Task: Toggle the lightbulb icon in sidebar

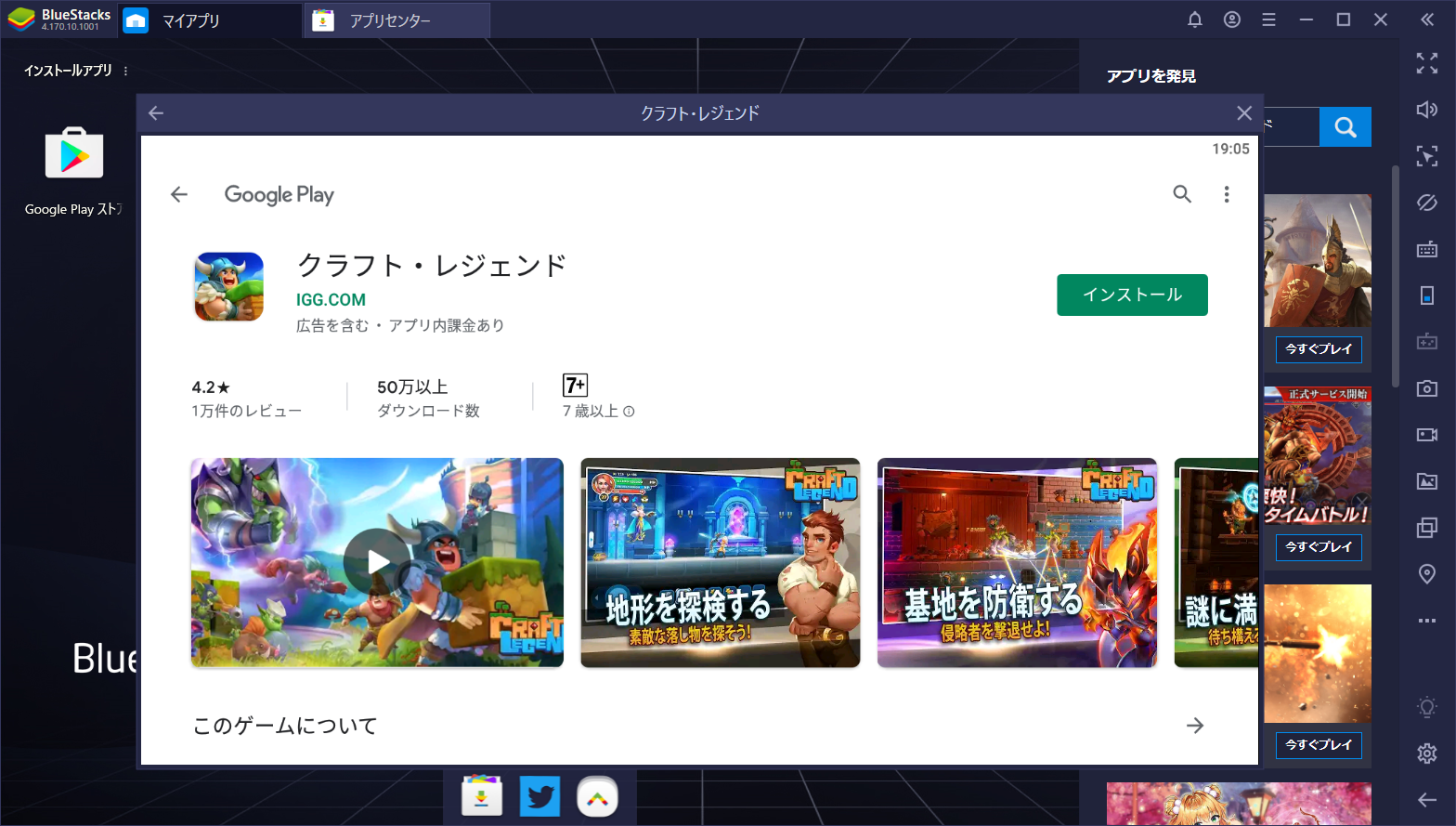Action: pos(1427,707)
